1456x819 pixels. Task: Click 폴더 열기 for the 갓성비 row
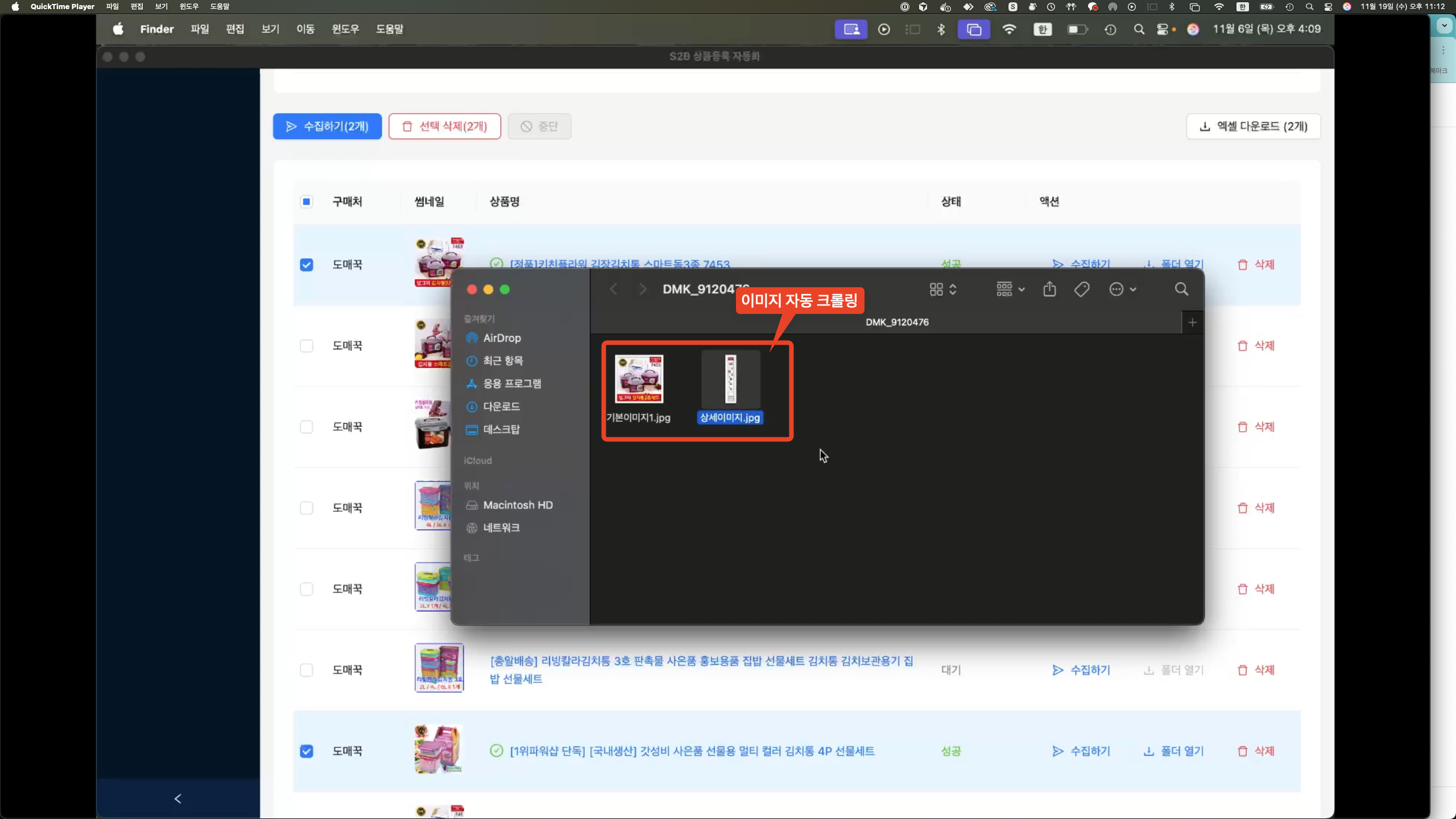[x=1174, y=751]
